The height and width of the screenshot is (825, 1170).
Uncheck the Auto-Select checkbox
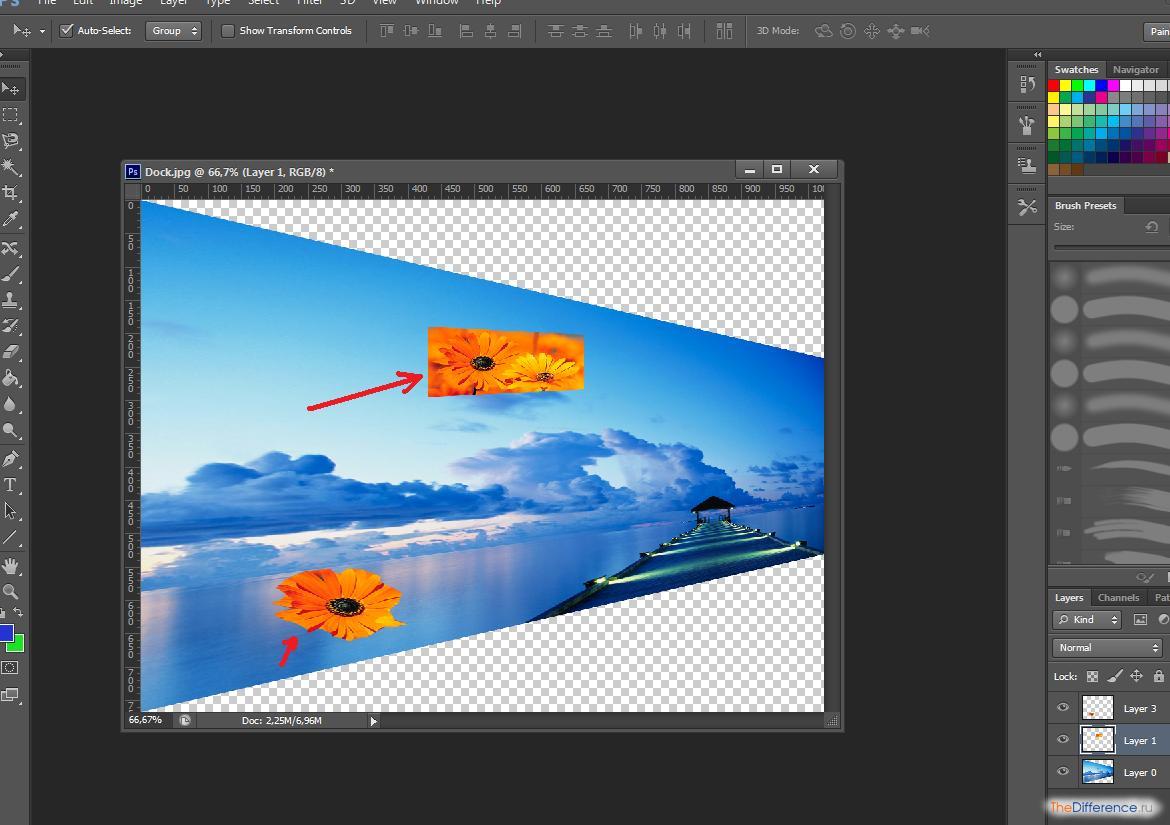(67, 30)
